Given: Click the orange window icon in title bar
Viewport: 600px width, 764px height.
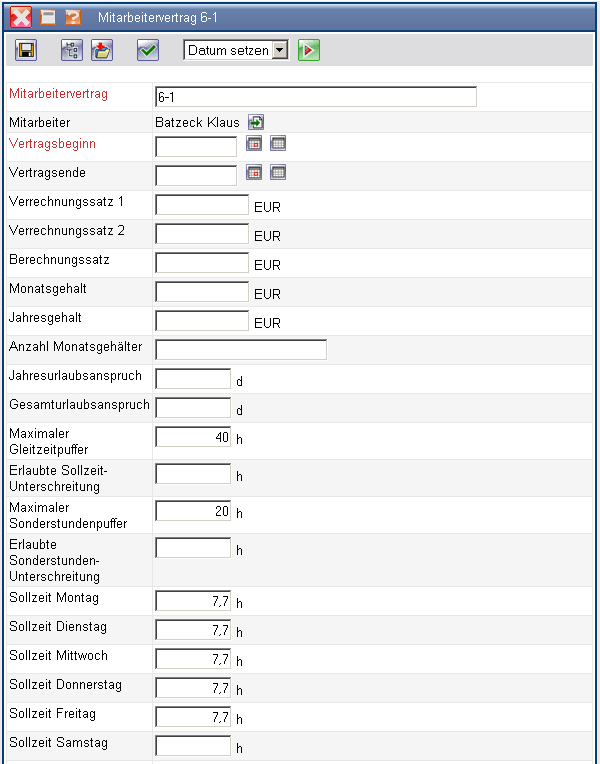Looking at the screenshot, I should (47, 17).
